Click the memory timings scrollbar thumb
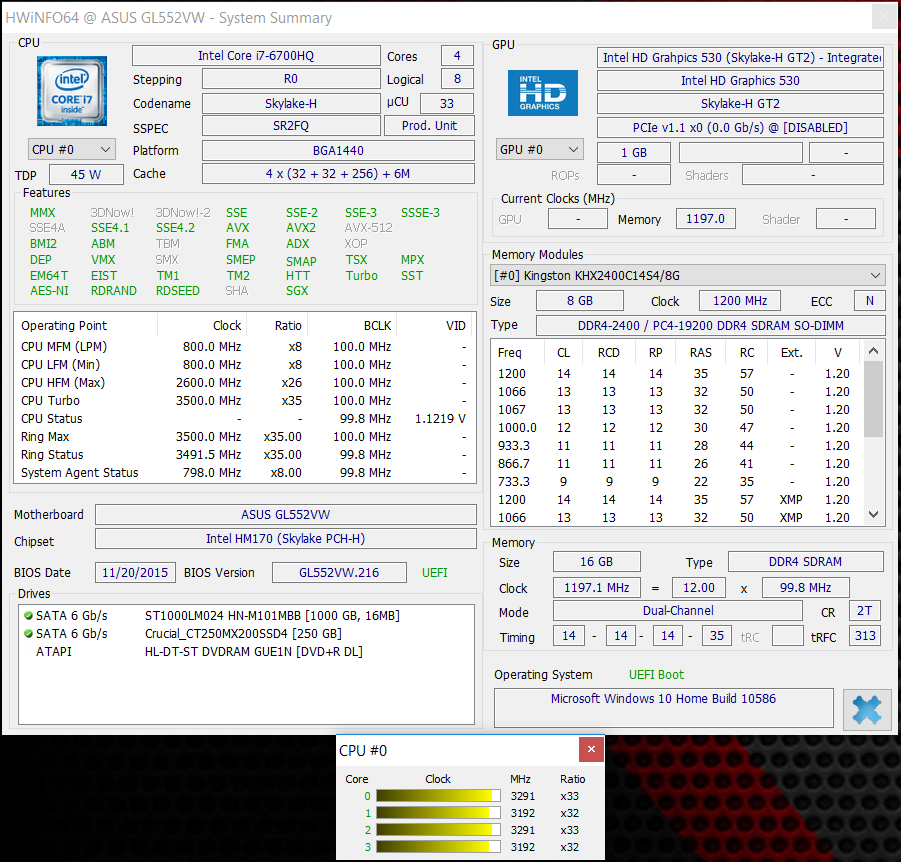The width and height of the screenshot is (901, 862). (873, 399)
